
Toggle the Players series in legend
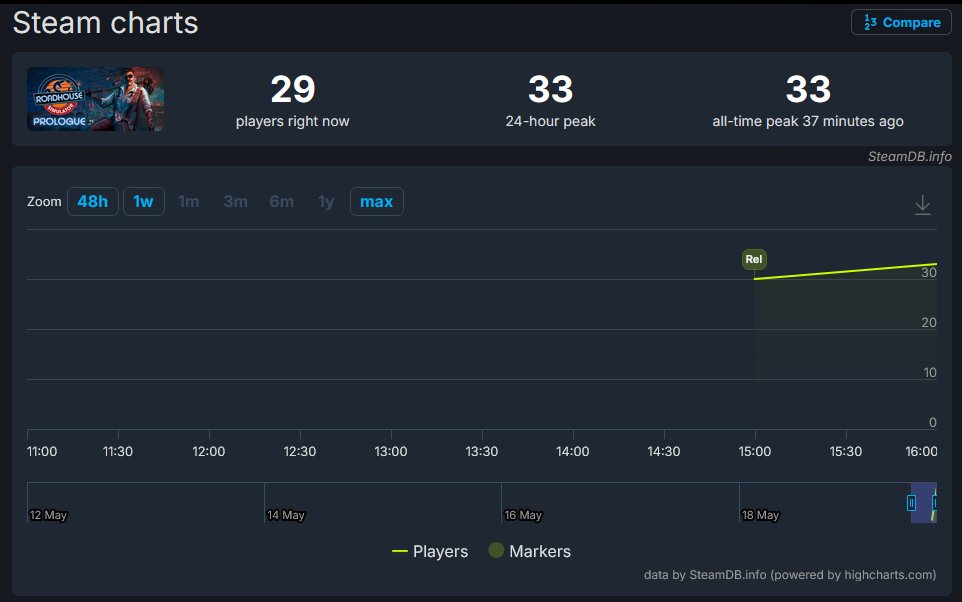click(429, 551)
